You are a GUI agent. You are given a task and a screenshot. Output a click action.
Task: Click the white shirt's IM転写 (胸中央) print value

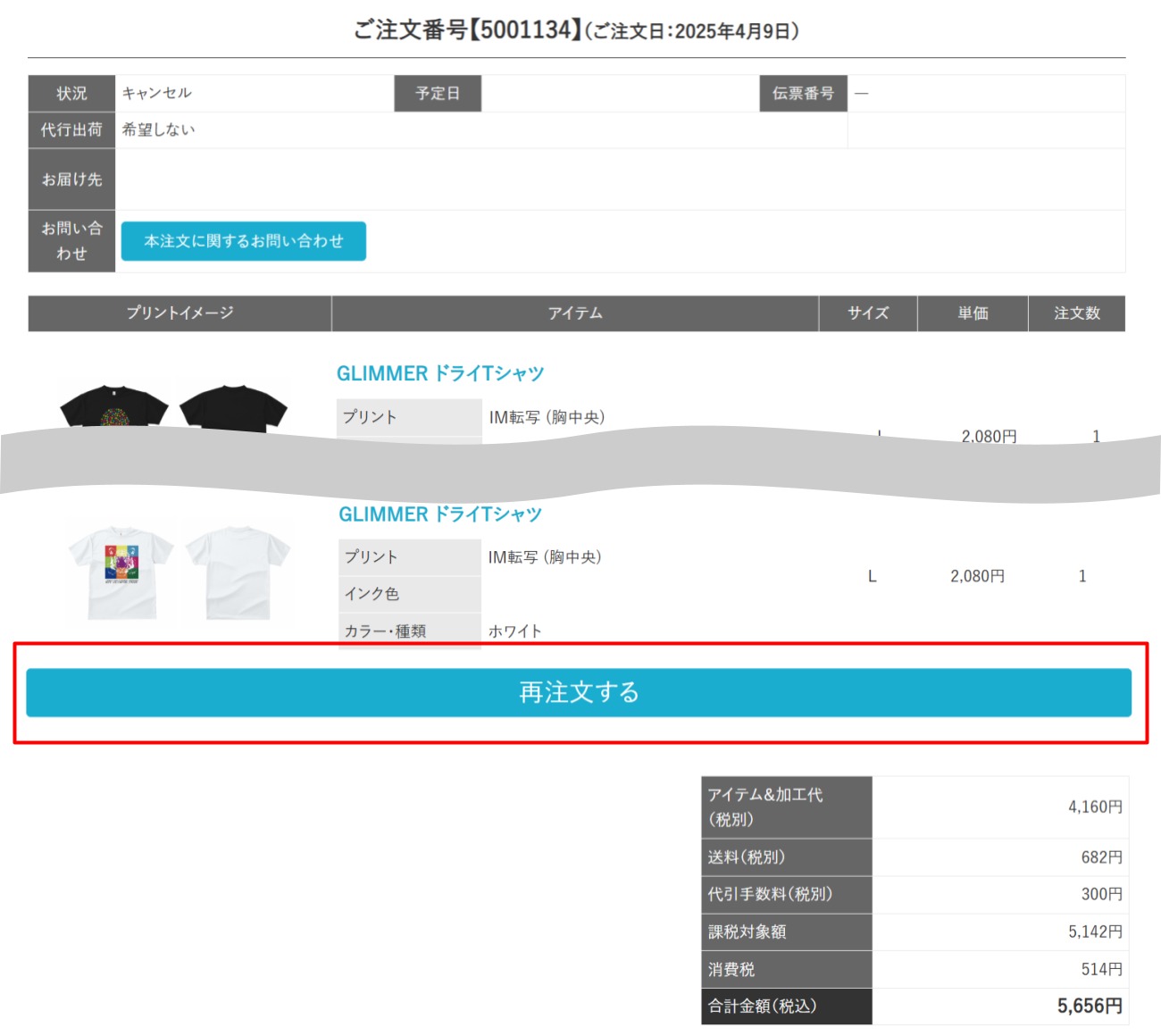coord(545,557)
